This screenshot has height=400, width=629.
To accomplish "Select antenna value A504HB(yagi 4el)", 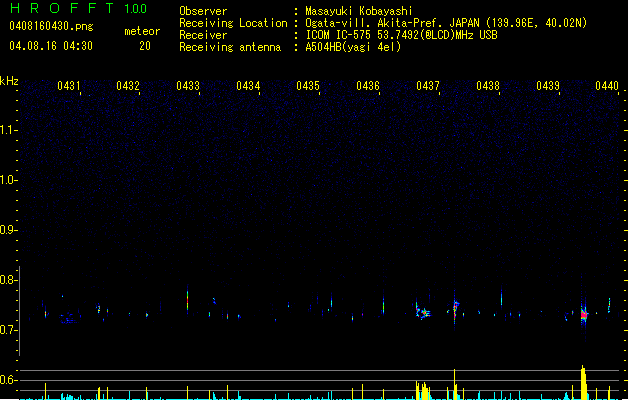I will [353, 47].
